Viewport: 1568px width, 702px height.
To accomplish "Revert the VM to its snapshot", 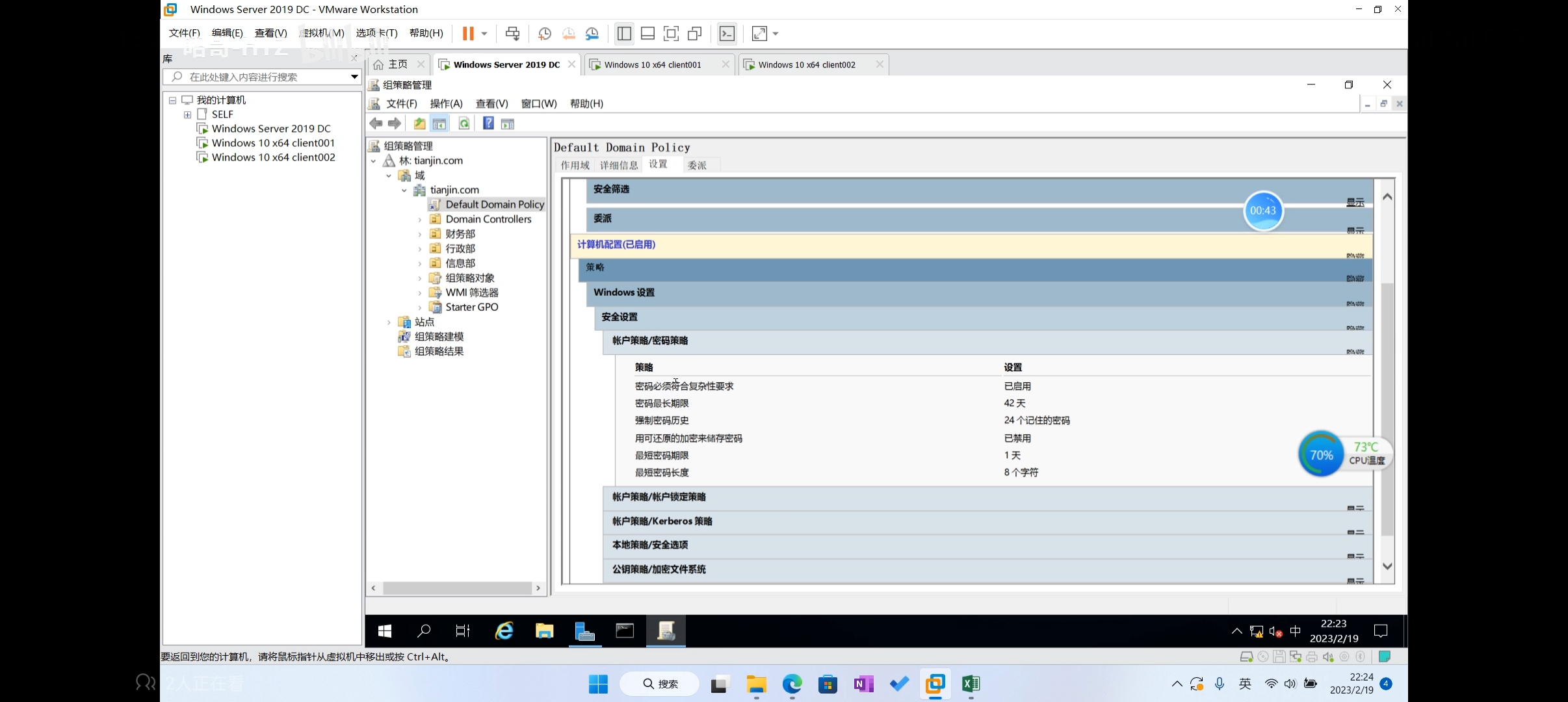I will click(568, 33).
